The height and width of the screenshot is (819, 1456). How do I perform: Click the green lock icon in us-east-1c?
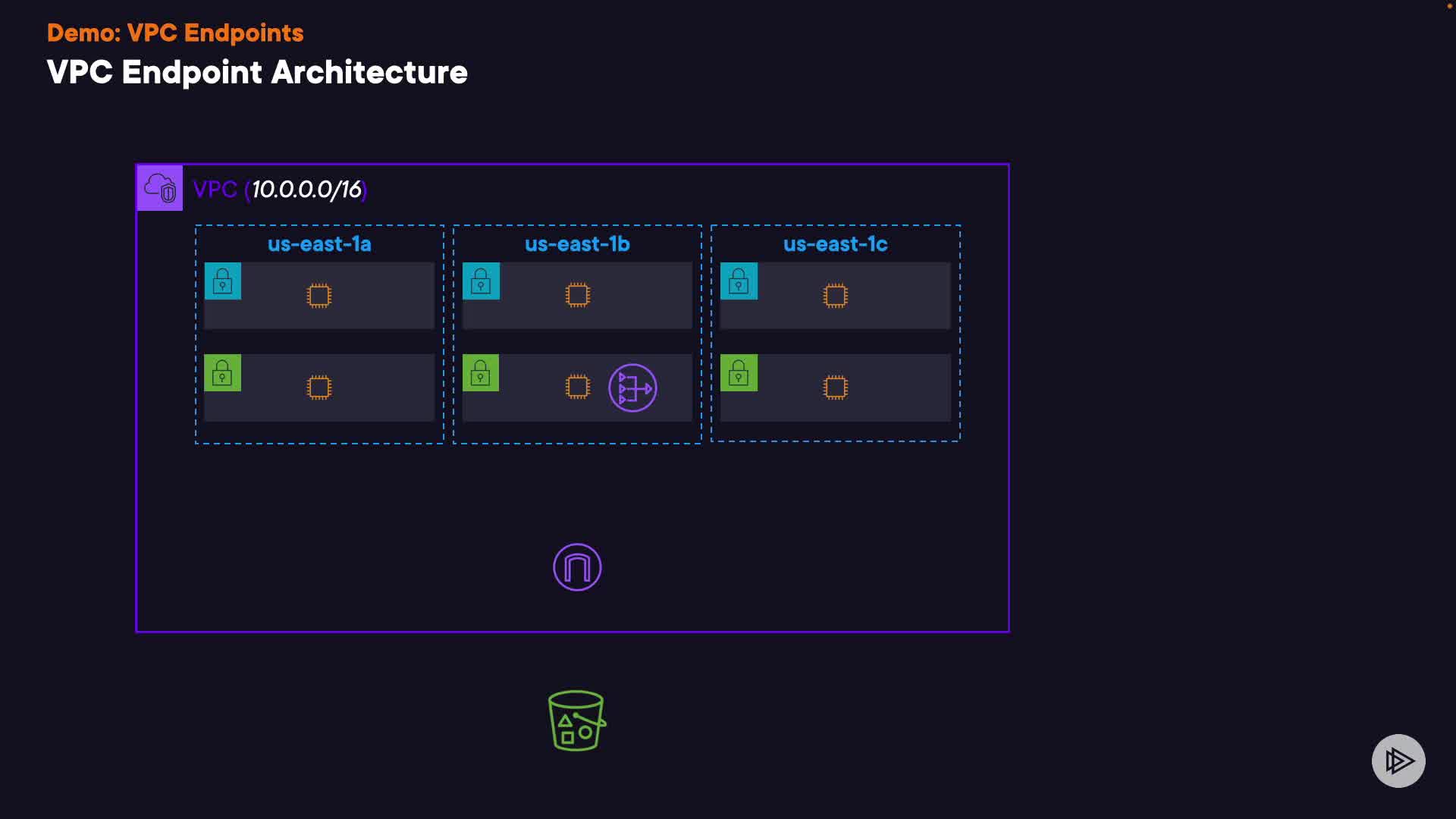pos(739,373)
